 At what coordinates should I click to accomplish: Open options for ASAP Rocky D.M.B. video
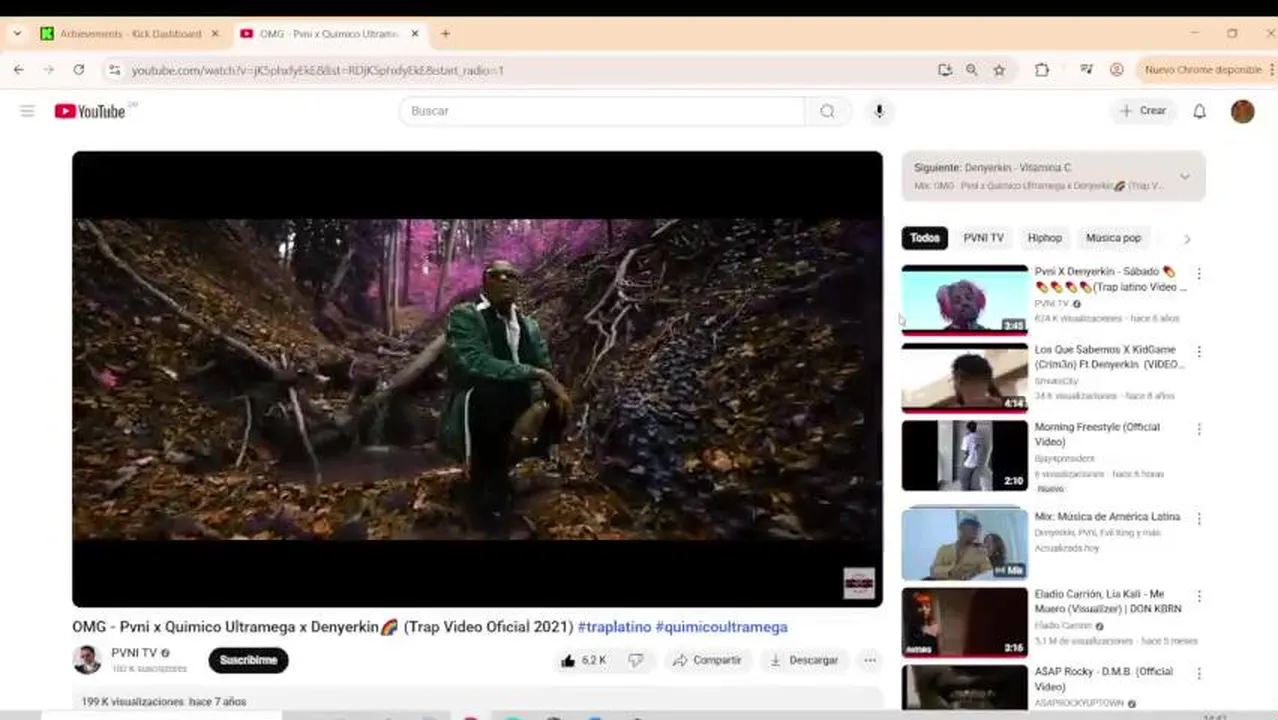pyautogui.click(x=1199, y=674)
